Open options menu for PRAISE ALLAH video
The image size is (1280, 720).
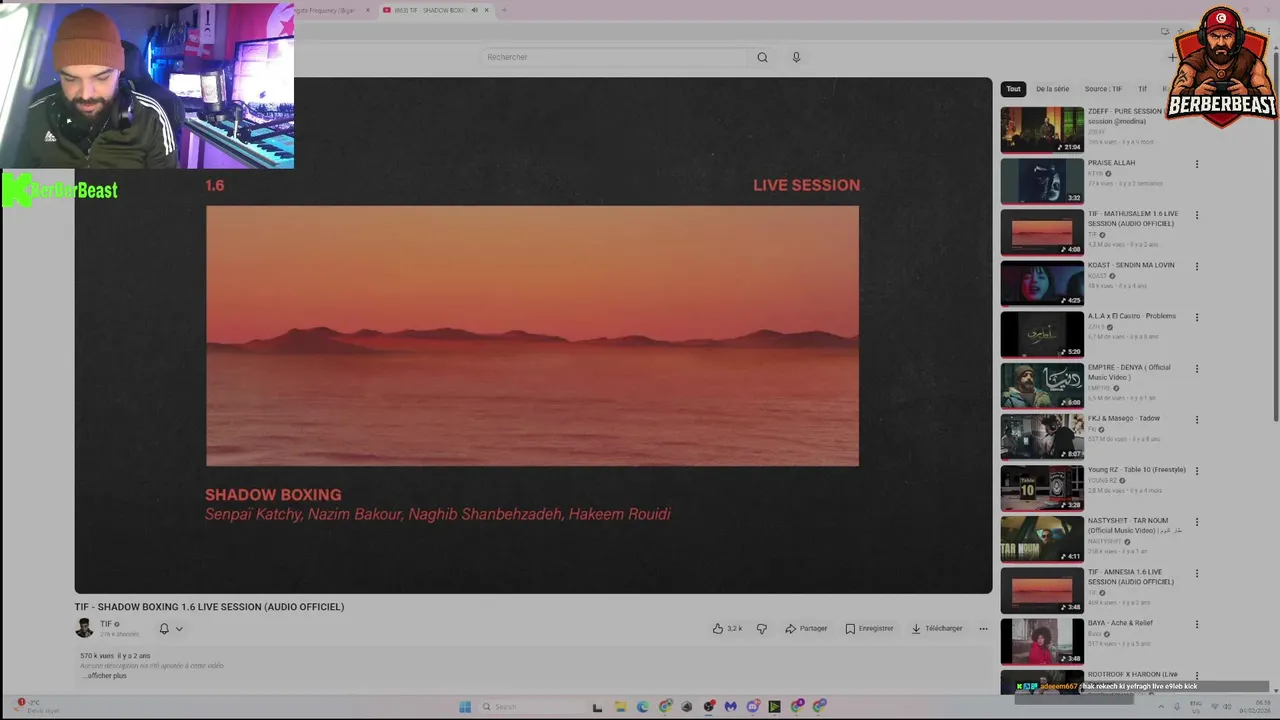pyautogui.click(x=1196, y=164)
